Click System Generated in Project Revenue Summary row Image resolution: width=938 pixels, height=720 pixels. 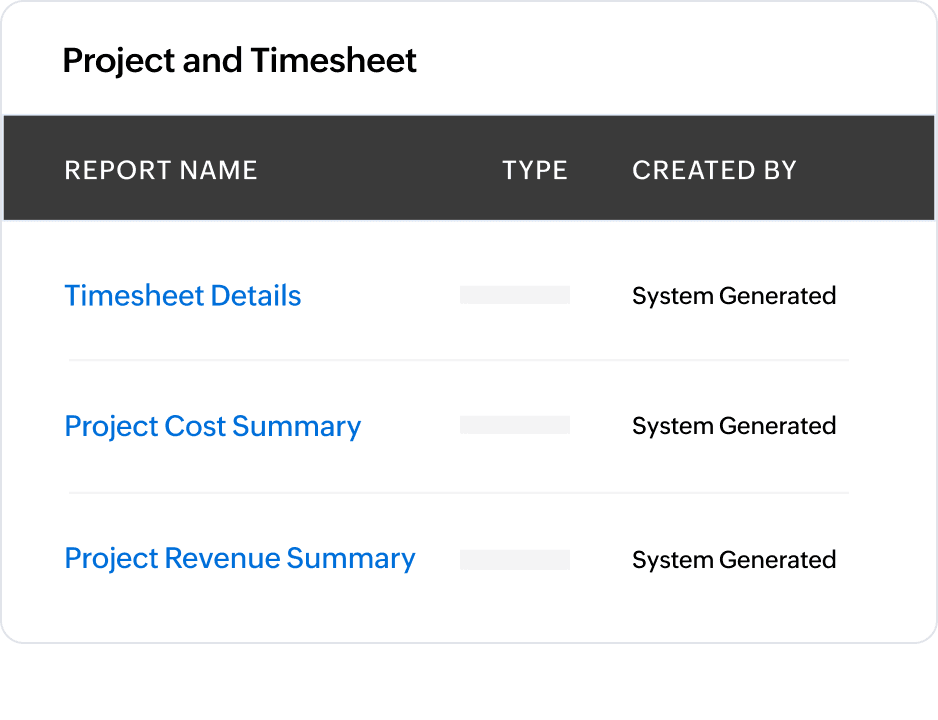[733, 560]
